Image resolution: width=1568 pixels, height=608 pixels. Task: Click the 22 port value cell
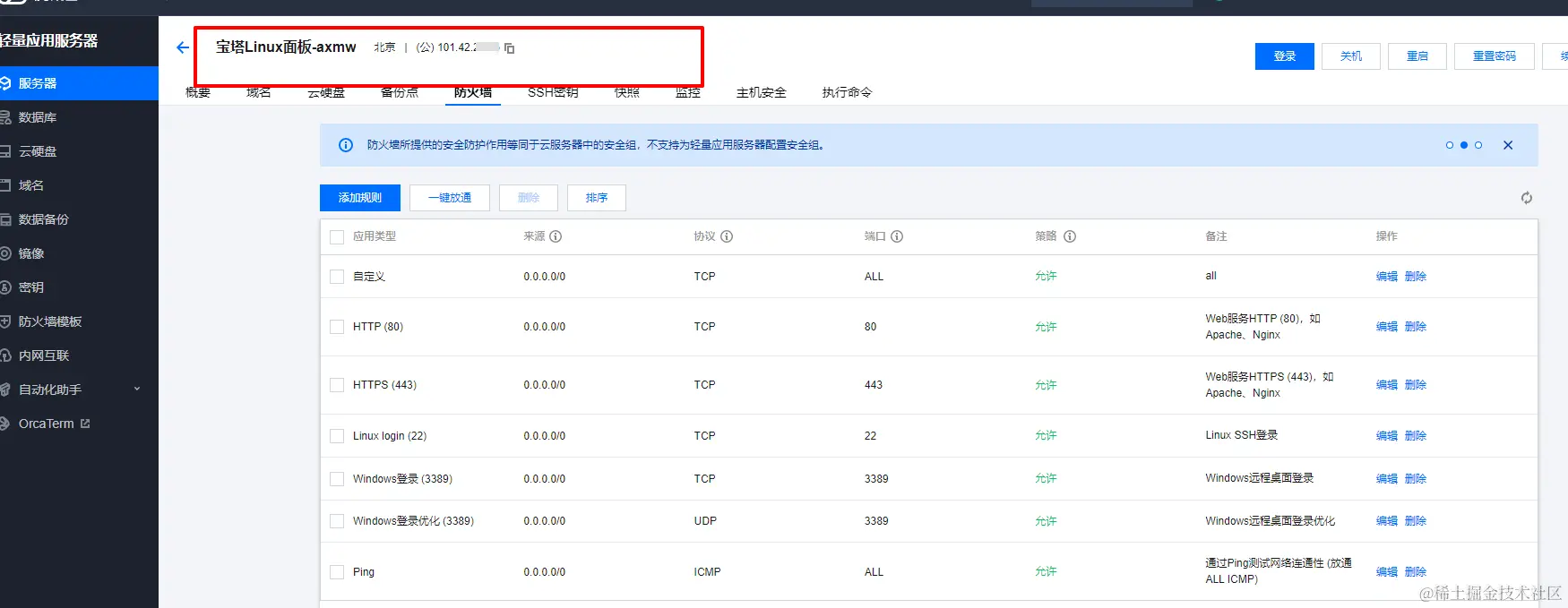click(870, 436)
